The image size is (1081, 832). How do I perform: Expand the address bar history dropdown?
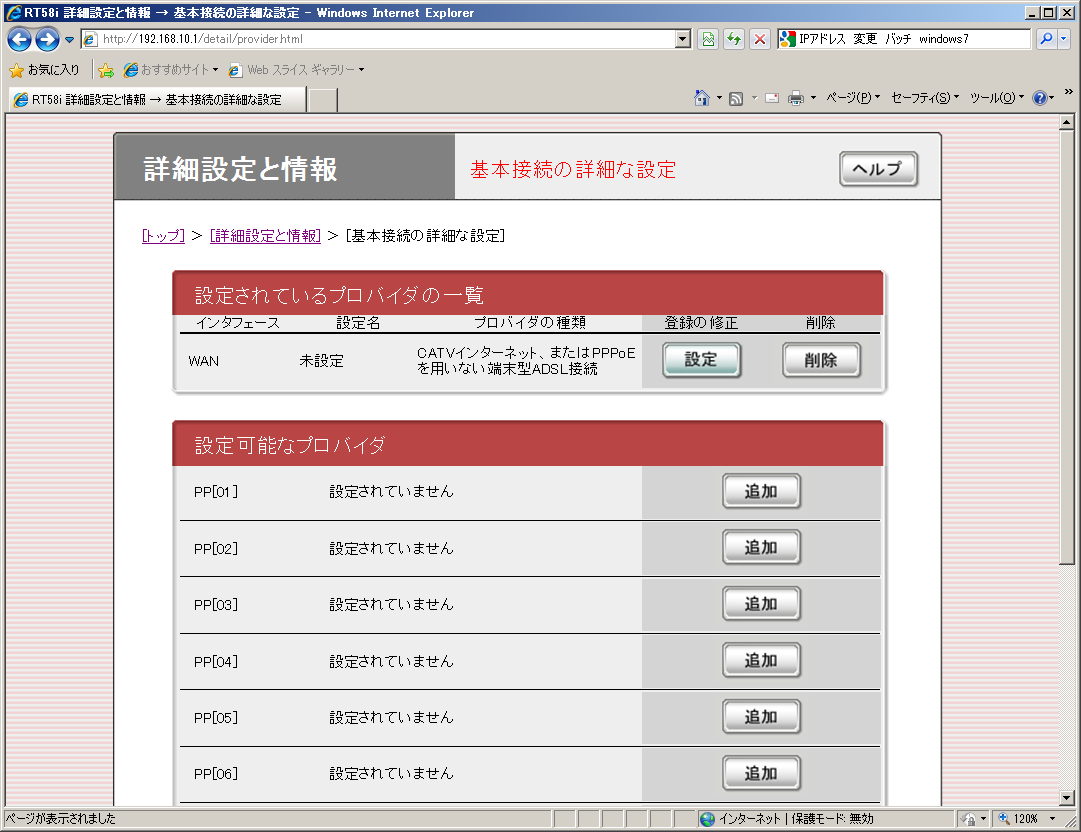(683, 39)
